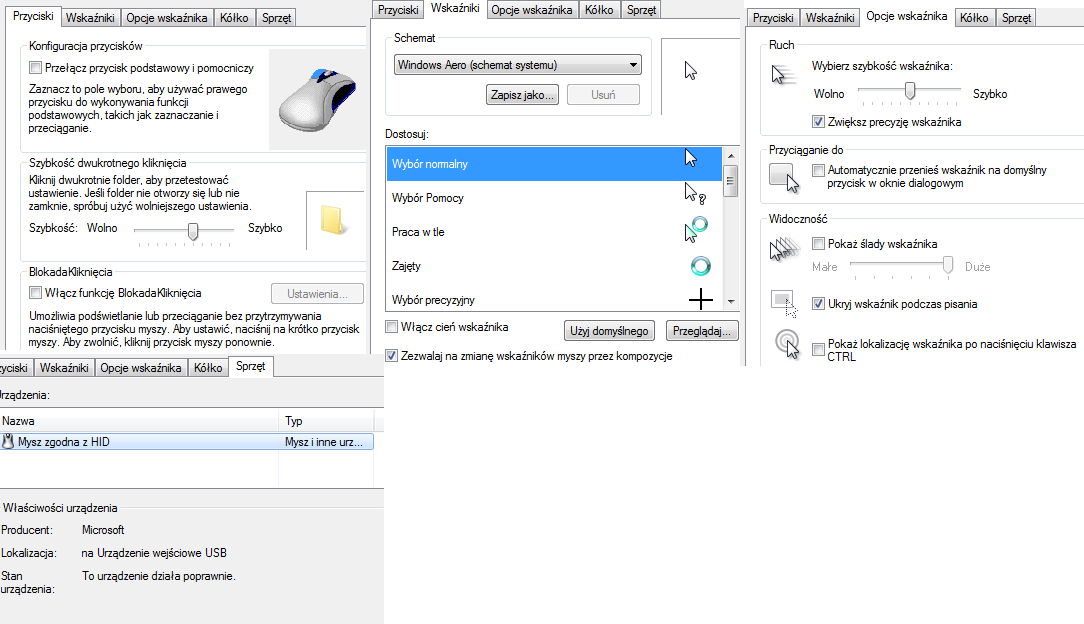Click the Przeglądaj... button

(702, 331)
